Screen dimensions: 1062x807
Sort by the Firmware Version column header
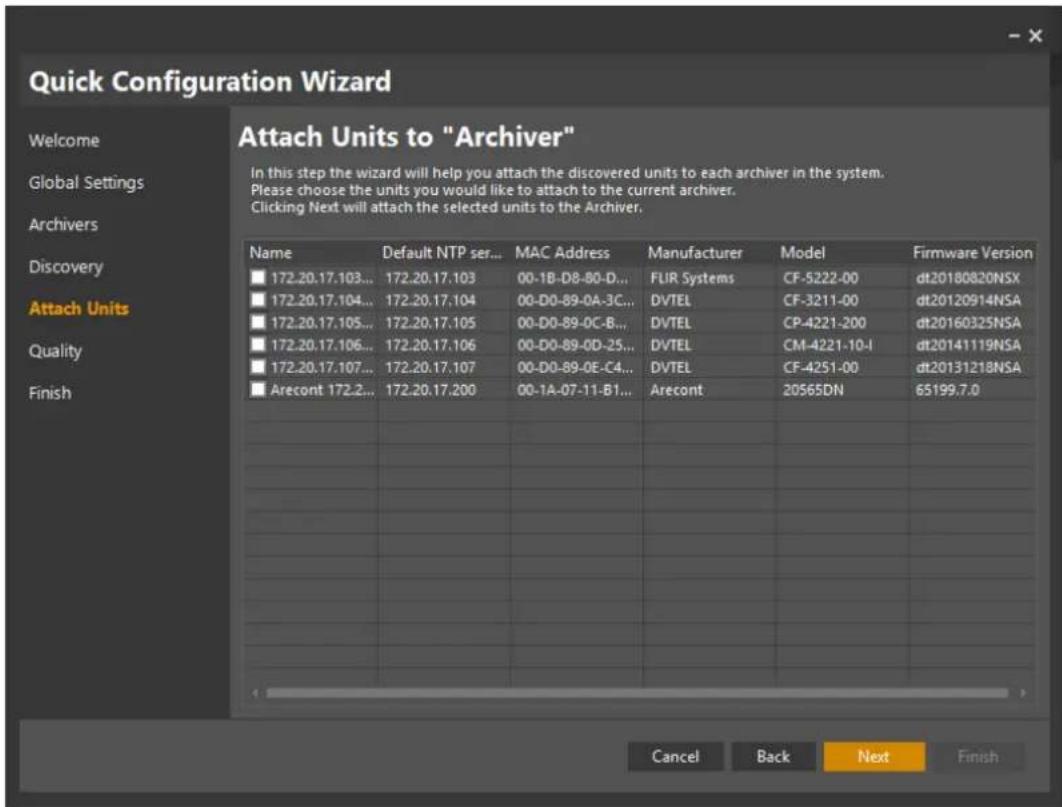973,253
